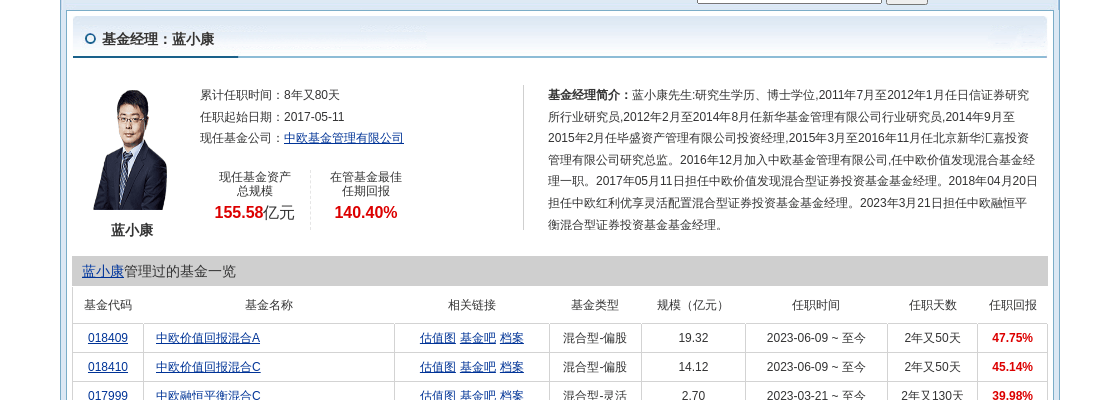Open the 中欧价值回报混合C fund page

pos(208,367)
